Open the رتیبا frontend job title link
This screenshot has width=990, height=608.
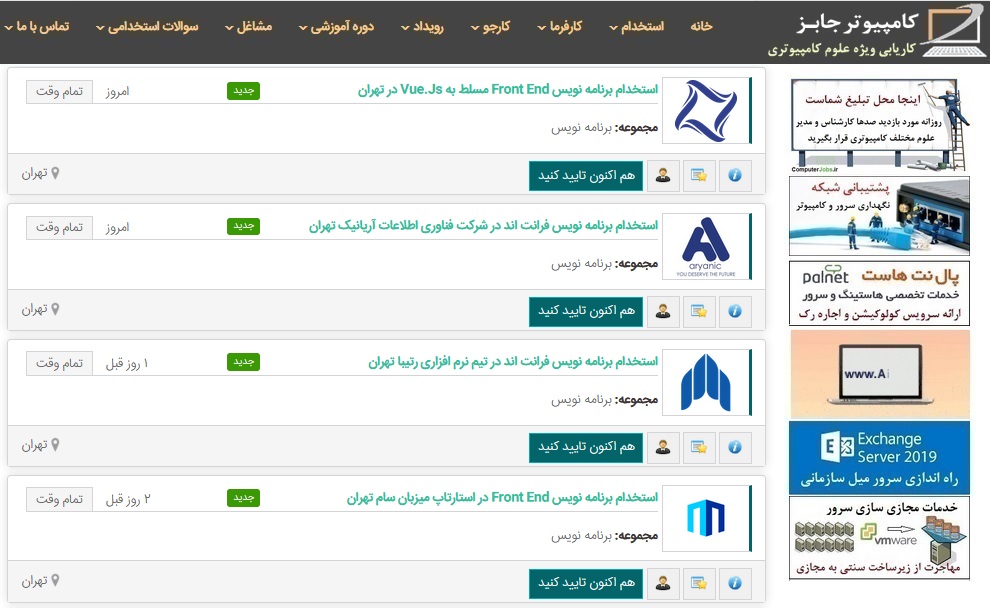click(x=513, y=362)
